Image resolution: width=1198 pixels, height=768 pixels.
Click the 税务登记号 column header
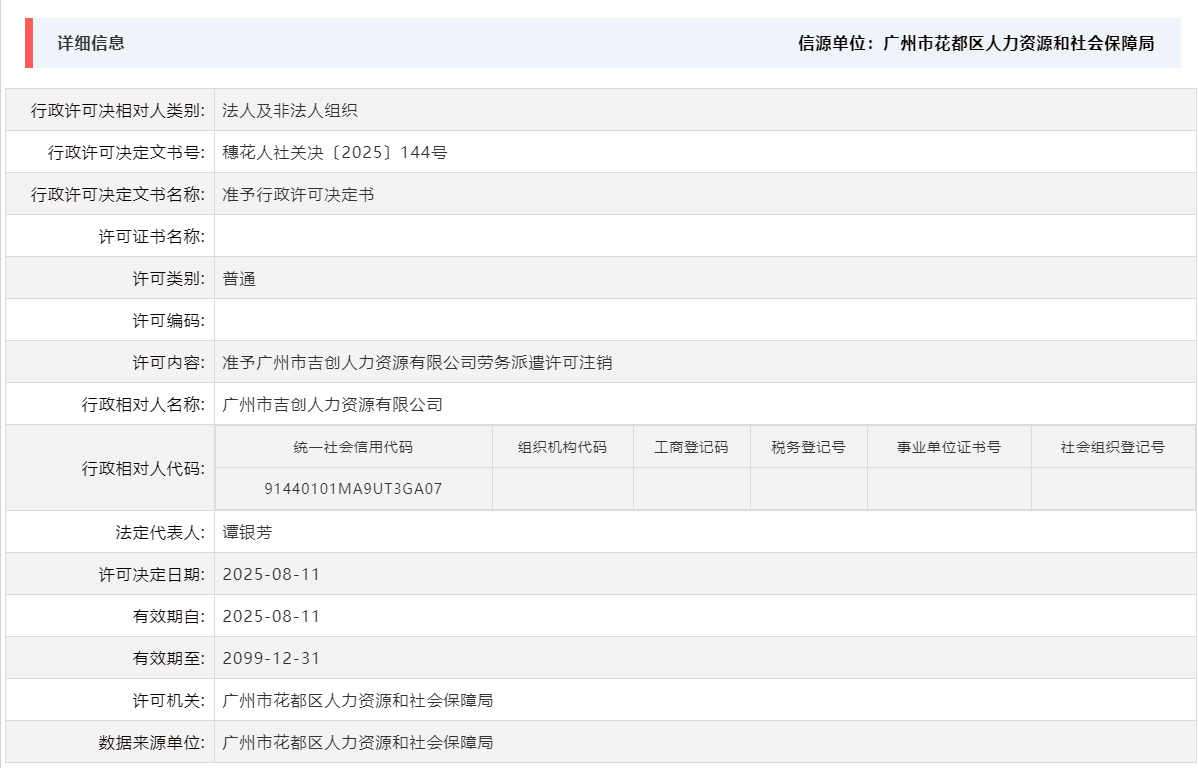[808, 447]
